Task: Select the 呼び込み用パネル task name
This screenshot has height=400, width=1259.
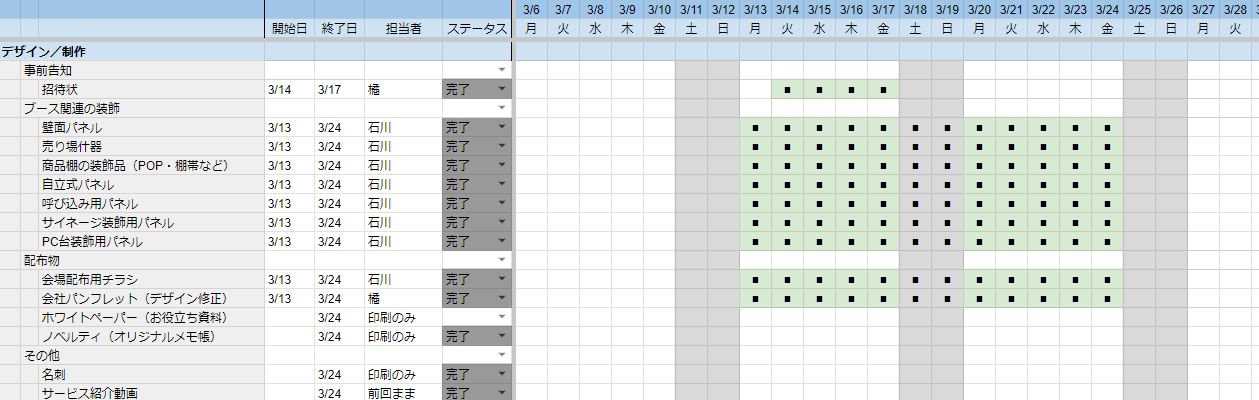Action: point(89,204)
